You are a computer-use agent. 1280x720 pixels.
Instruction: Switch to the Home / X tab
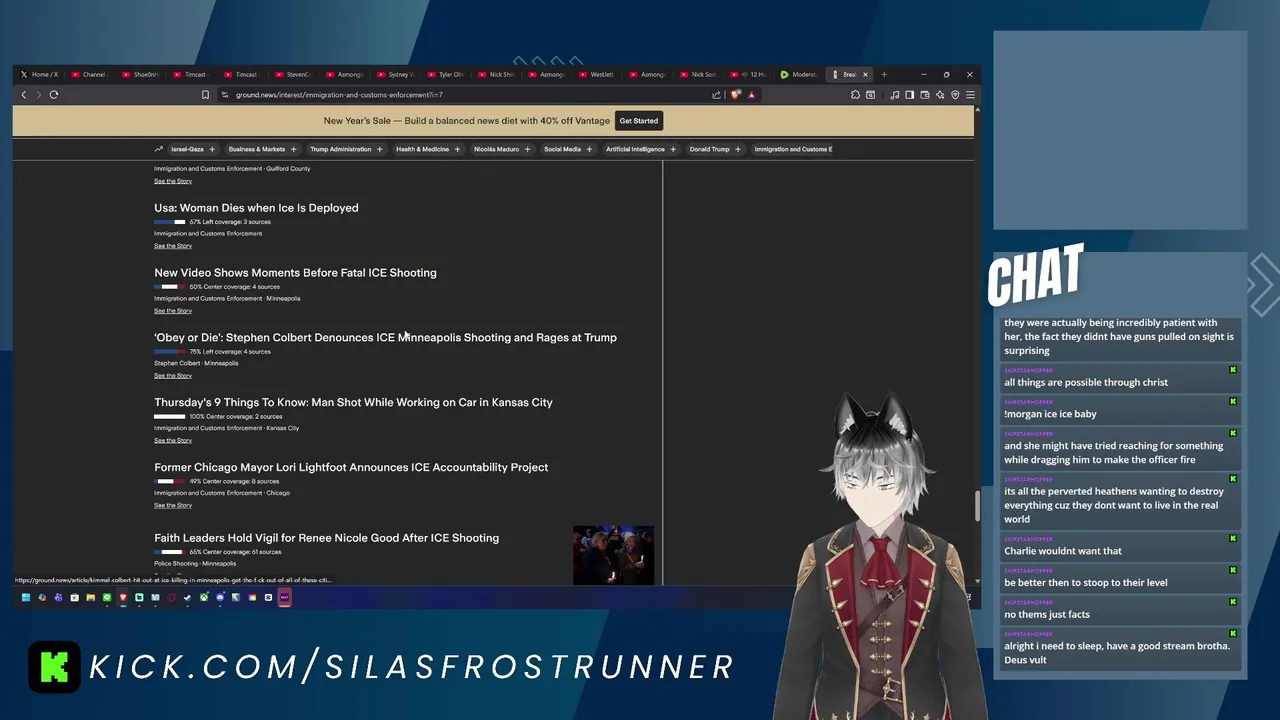[x=40, y=74]
